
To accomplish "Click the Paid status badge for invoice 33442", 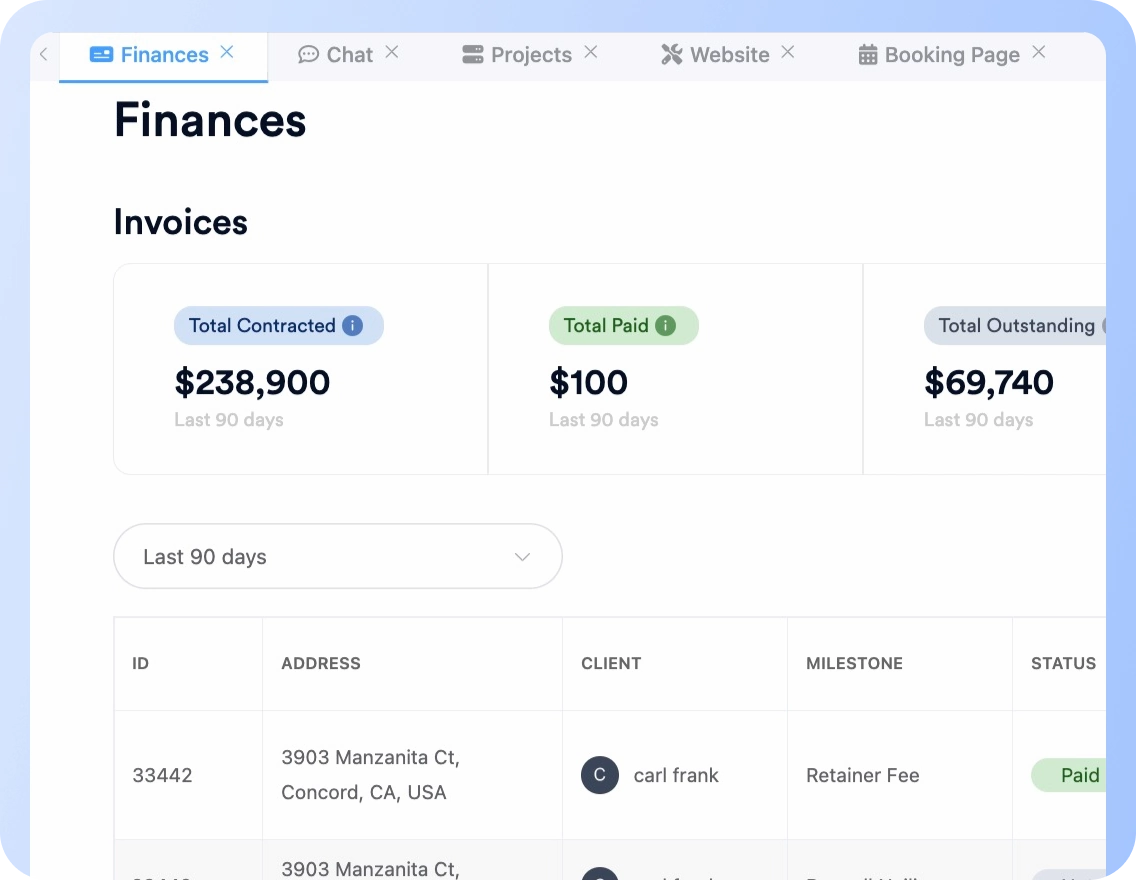I will pos(1078,775).
